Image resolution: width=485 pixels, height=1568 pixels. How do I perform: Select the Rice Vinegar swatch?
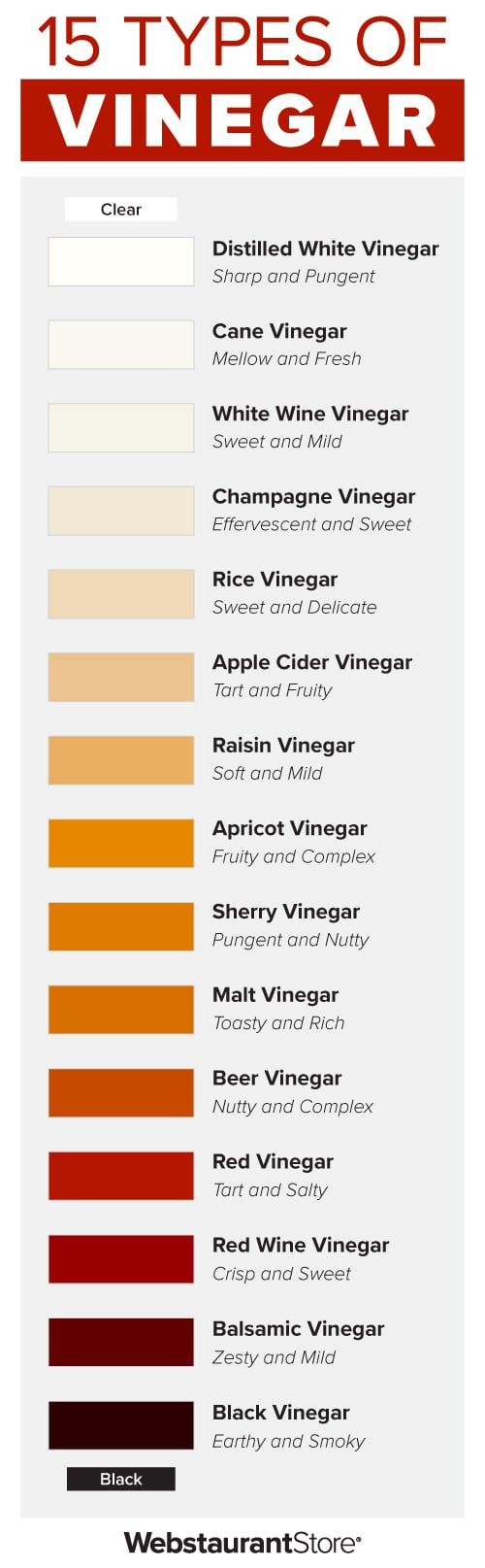121,594
